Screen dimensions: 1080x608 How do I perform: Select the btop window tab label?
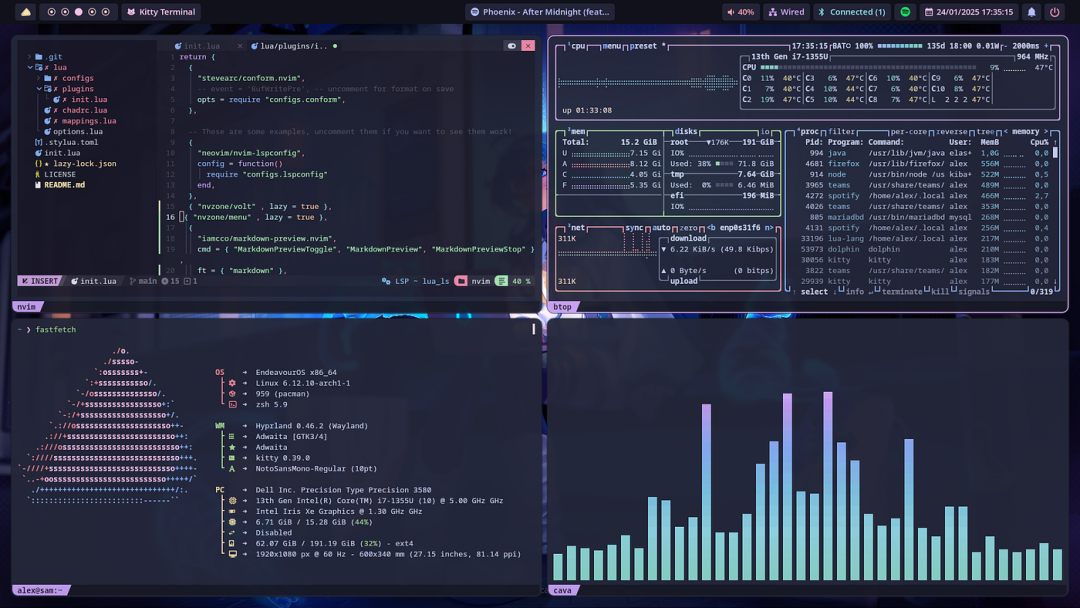click(562, 306)
